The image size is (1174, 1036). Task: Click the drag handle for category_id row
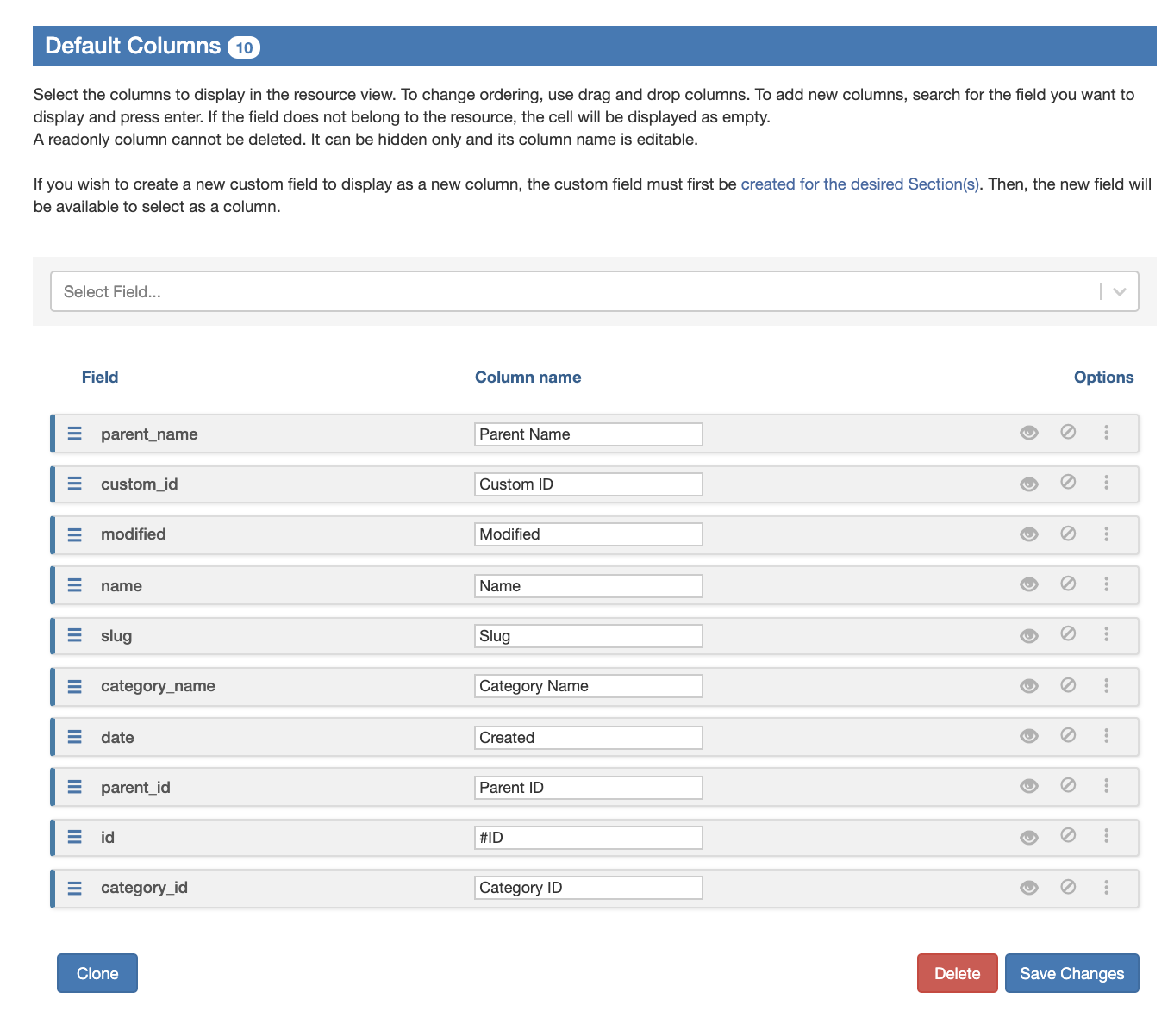point(75,888)
